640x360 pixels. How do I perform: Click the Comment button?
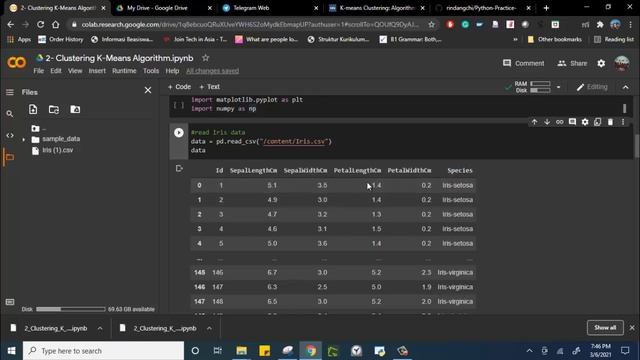click(524, 63)
